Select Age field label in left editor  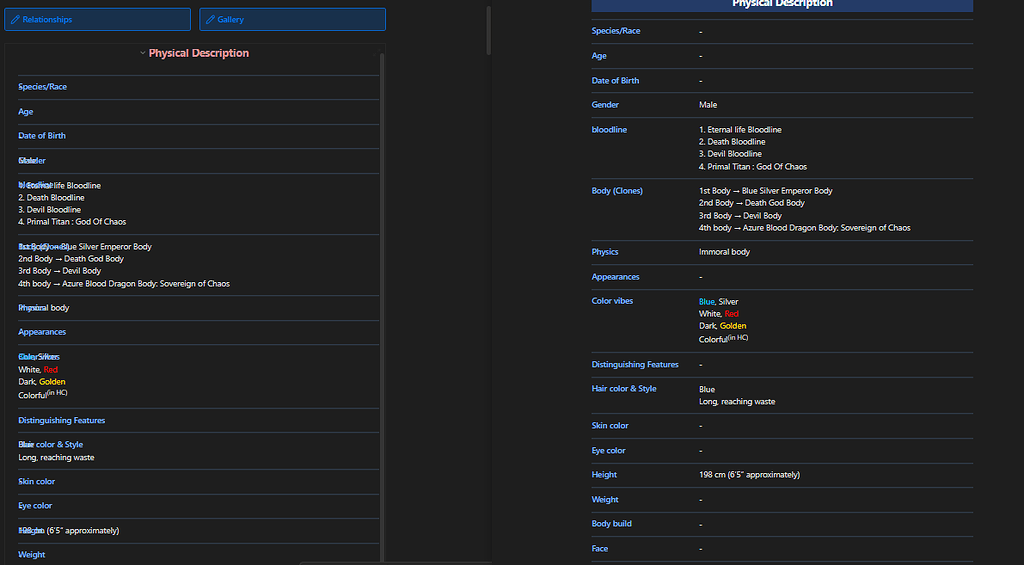[x=25, y=112]
